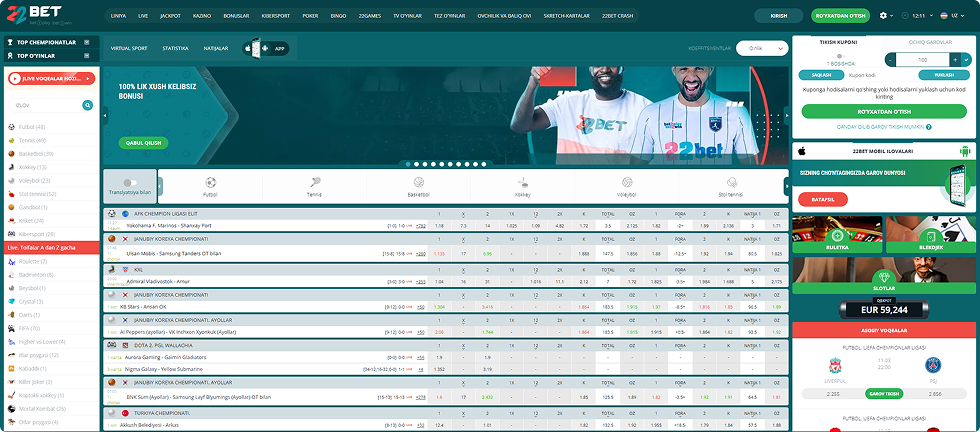Viewport: 980px width, 432px height.
Task: Open the O'nlik odds format dropdown
Action: [762, 48]
